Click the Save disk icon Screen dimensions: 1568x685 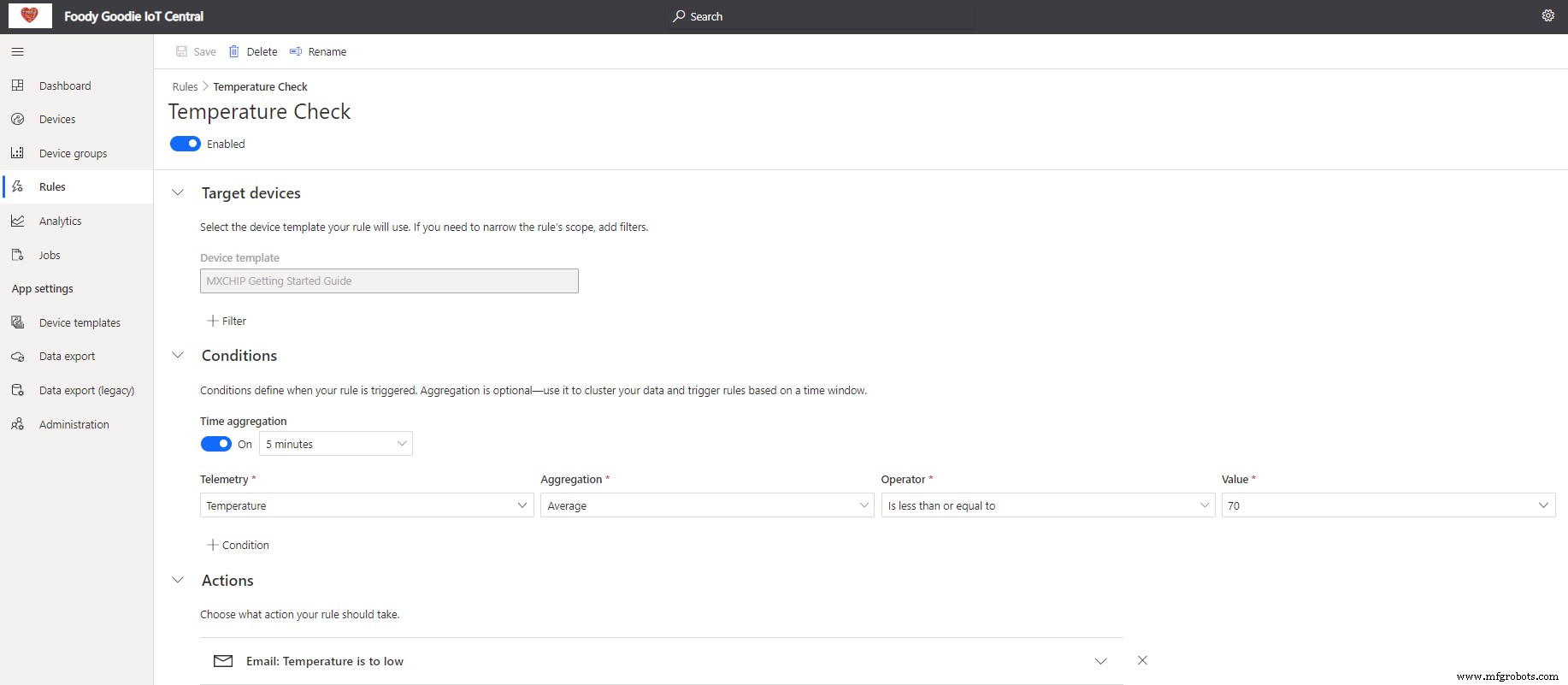[x=181, y=51]
